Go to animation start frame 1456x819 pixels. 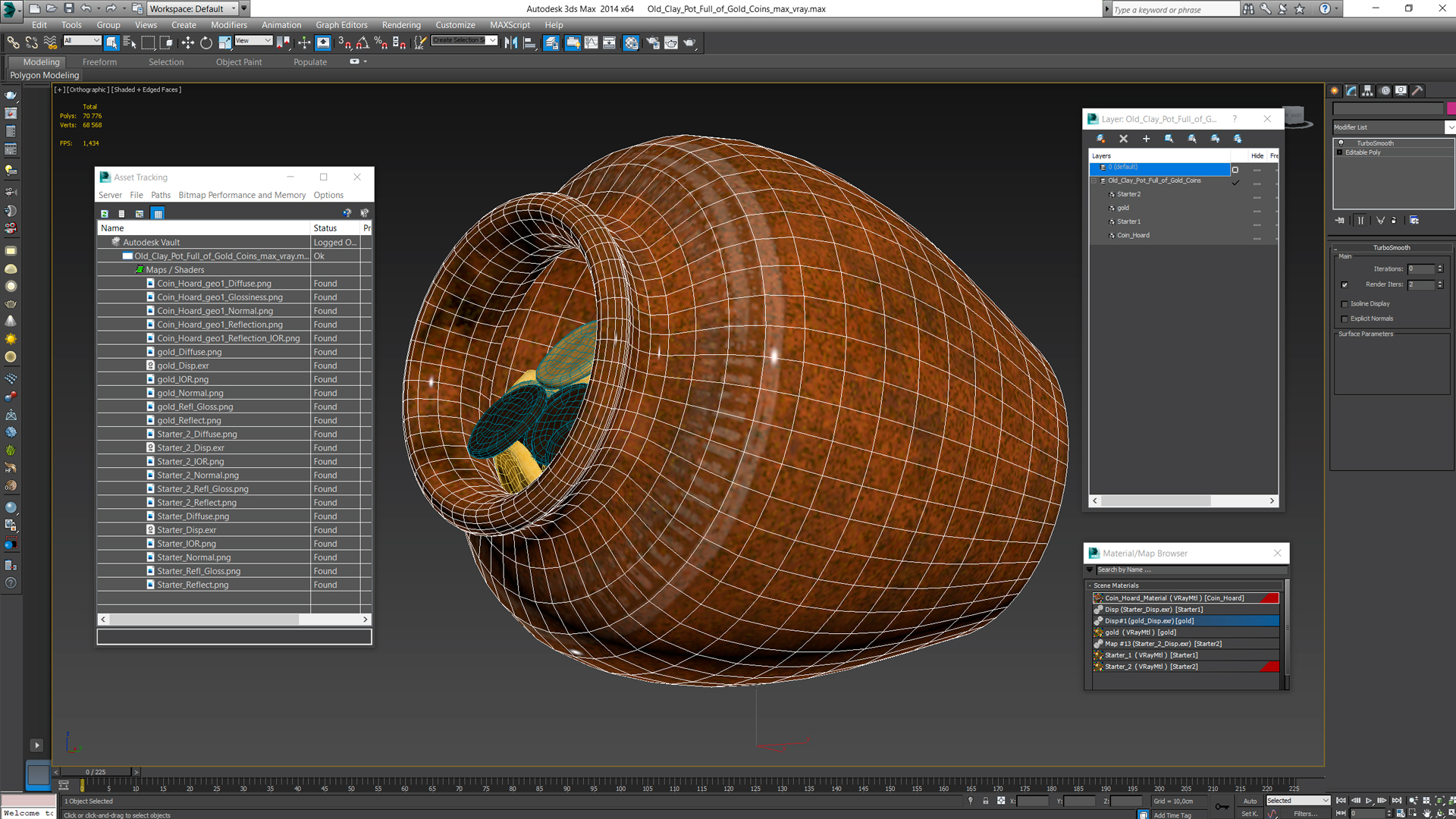coord(1341,801)
